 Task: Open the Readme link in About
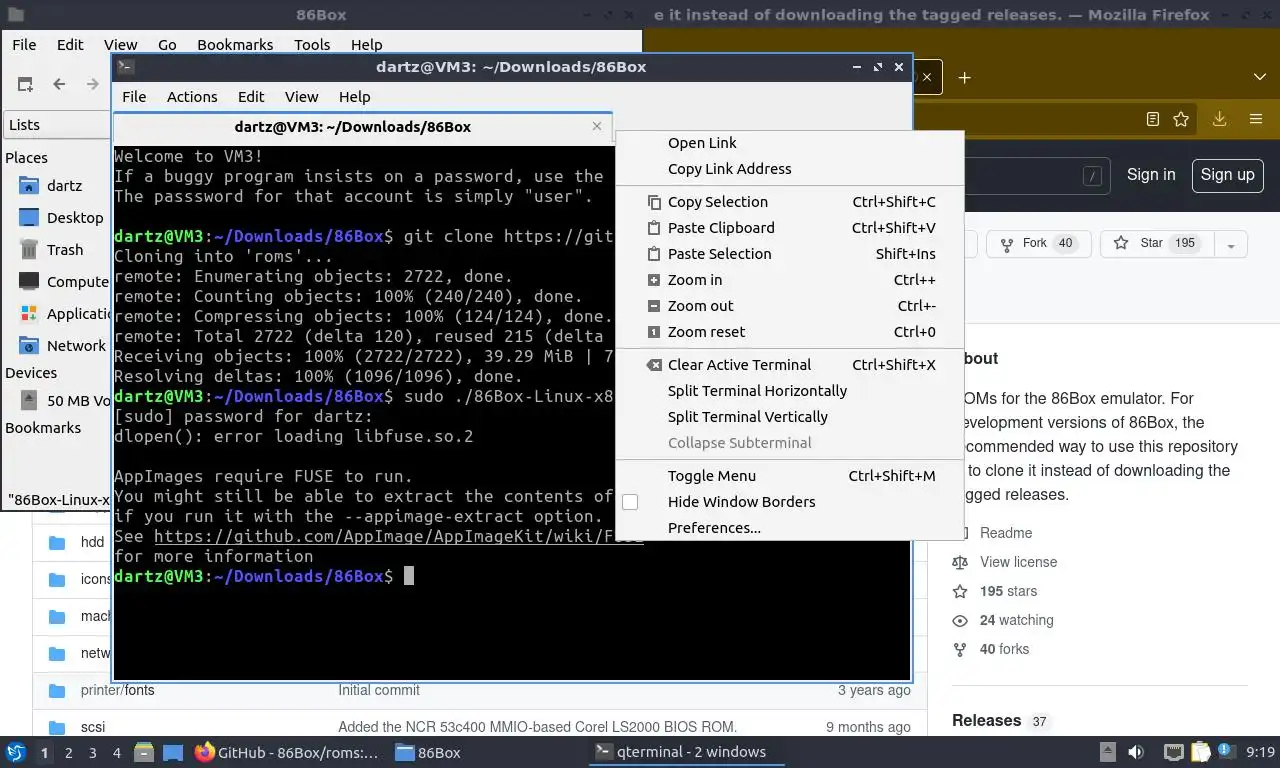pos(1005,533)
